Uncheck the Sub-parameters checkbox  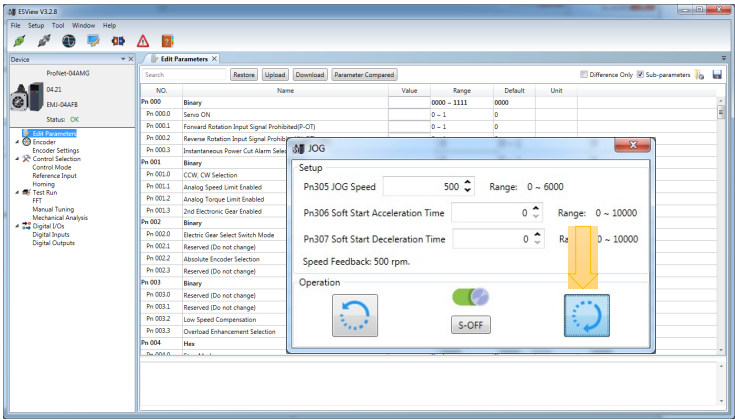point(640,75)
